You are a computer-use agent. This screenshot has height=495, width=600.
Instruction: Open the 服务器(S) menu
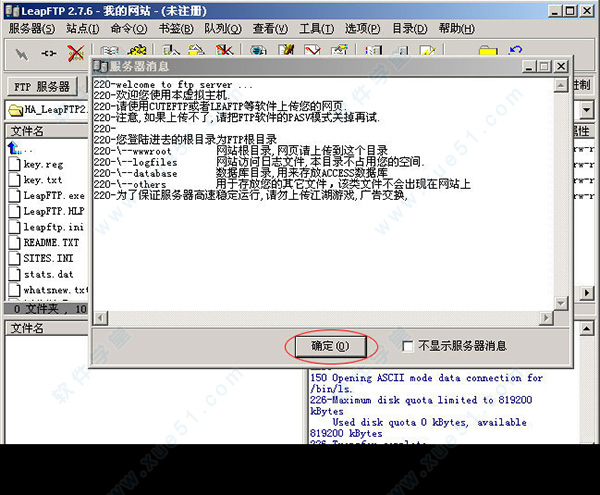[32, 29]
